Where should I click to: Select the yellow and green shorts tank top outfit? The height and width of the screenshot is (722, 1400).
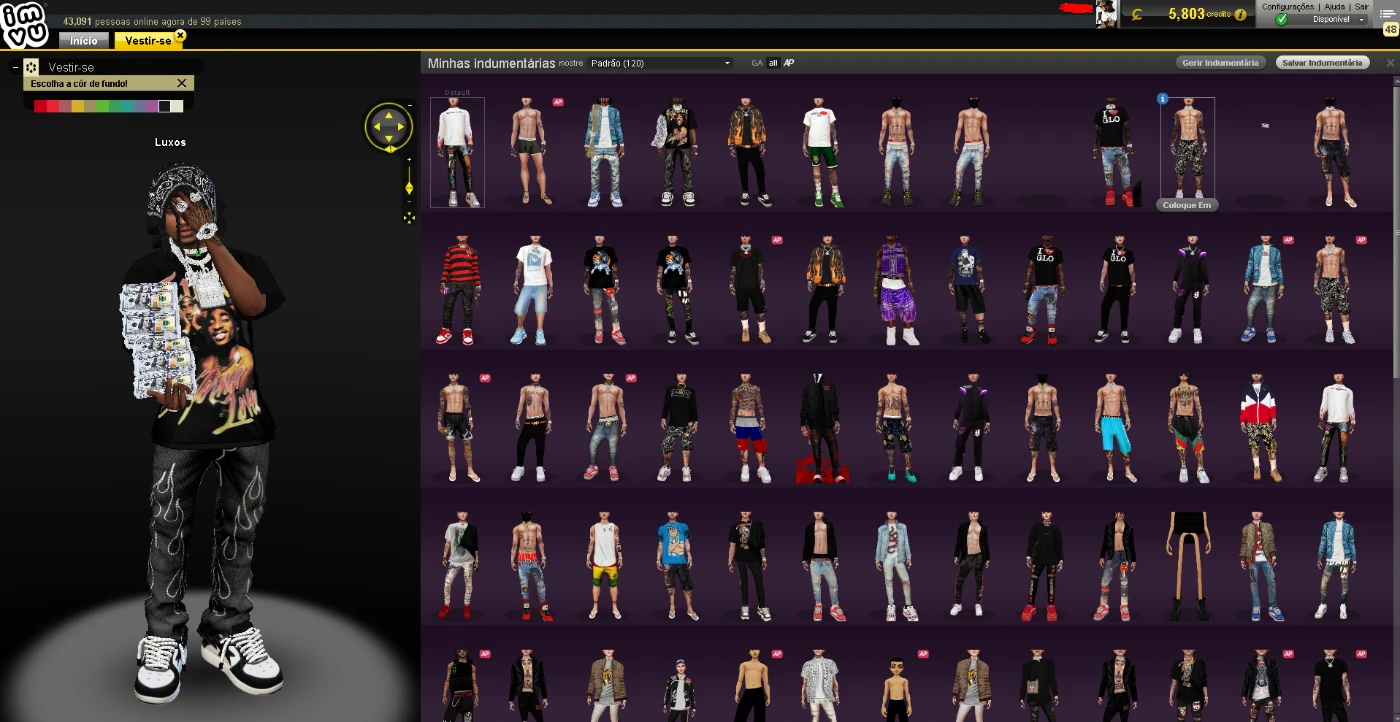point(605,566)
